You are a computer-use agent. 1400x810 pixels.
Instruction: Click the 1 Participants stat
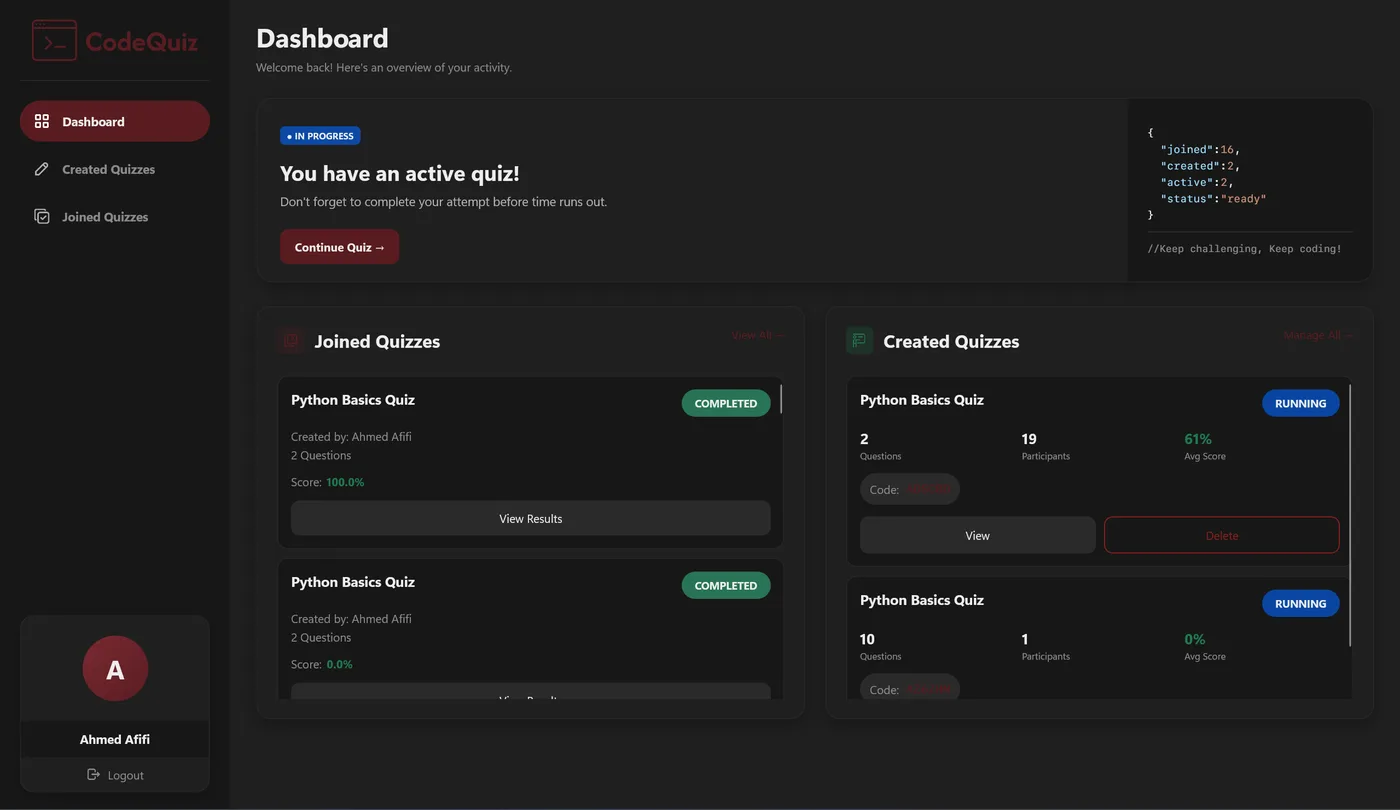point(1046,646)
